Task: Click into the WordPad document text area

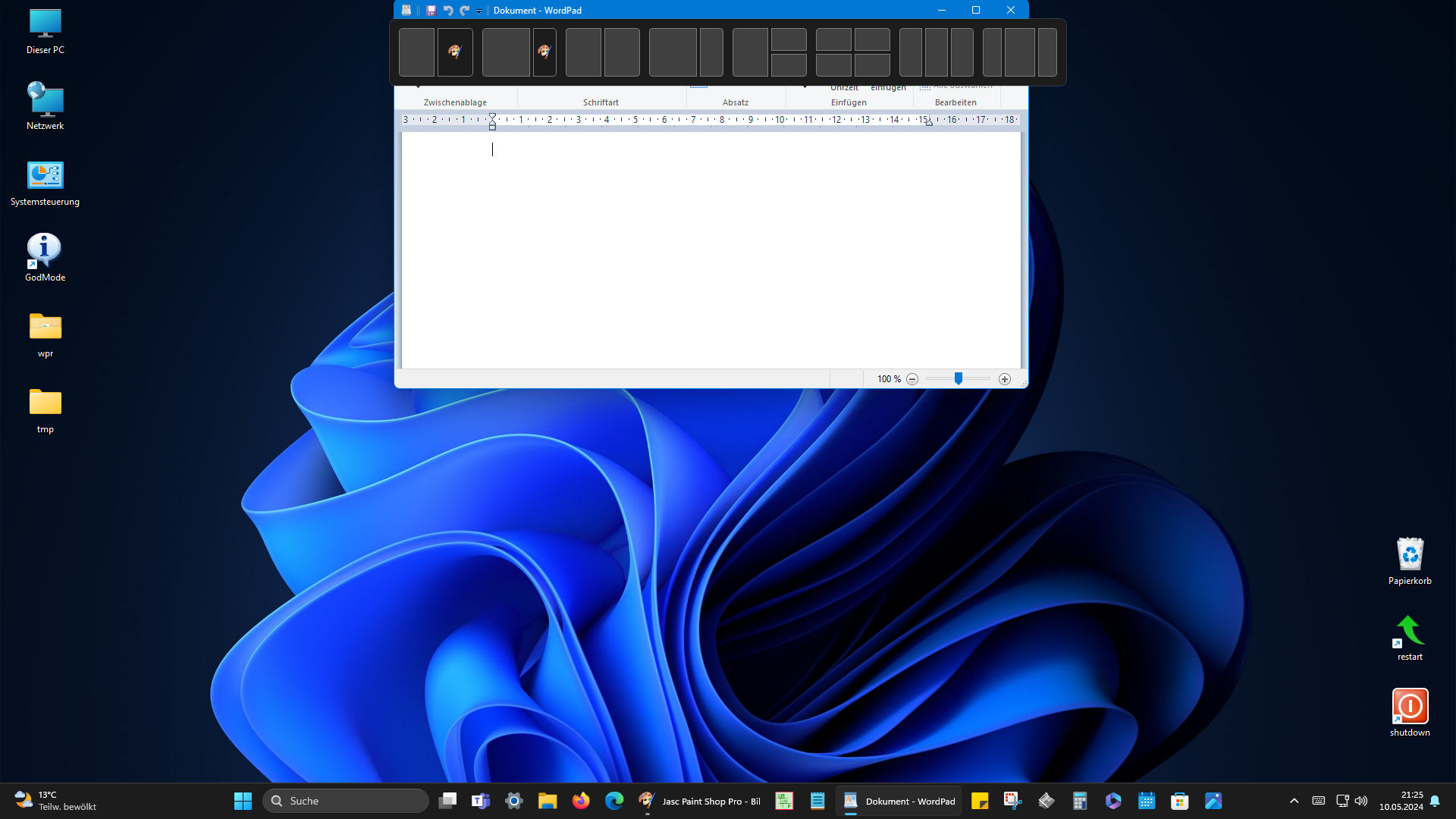Action: [711, 250]
